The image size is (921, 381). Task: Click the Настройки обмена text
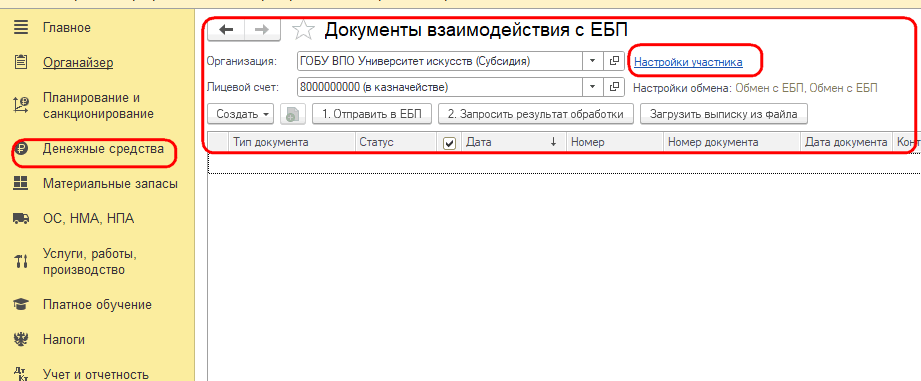pyautogui.click(x=755, y=88)
